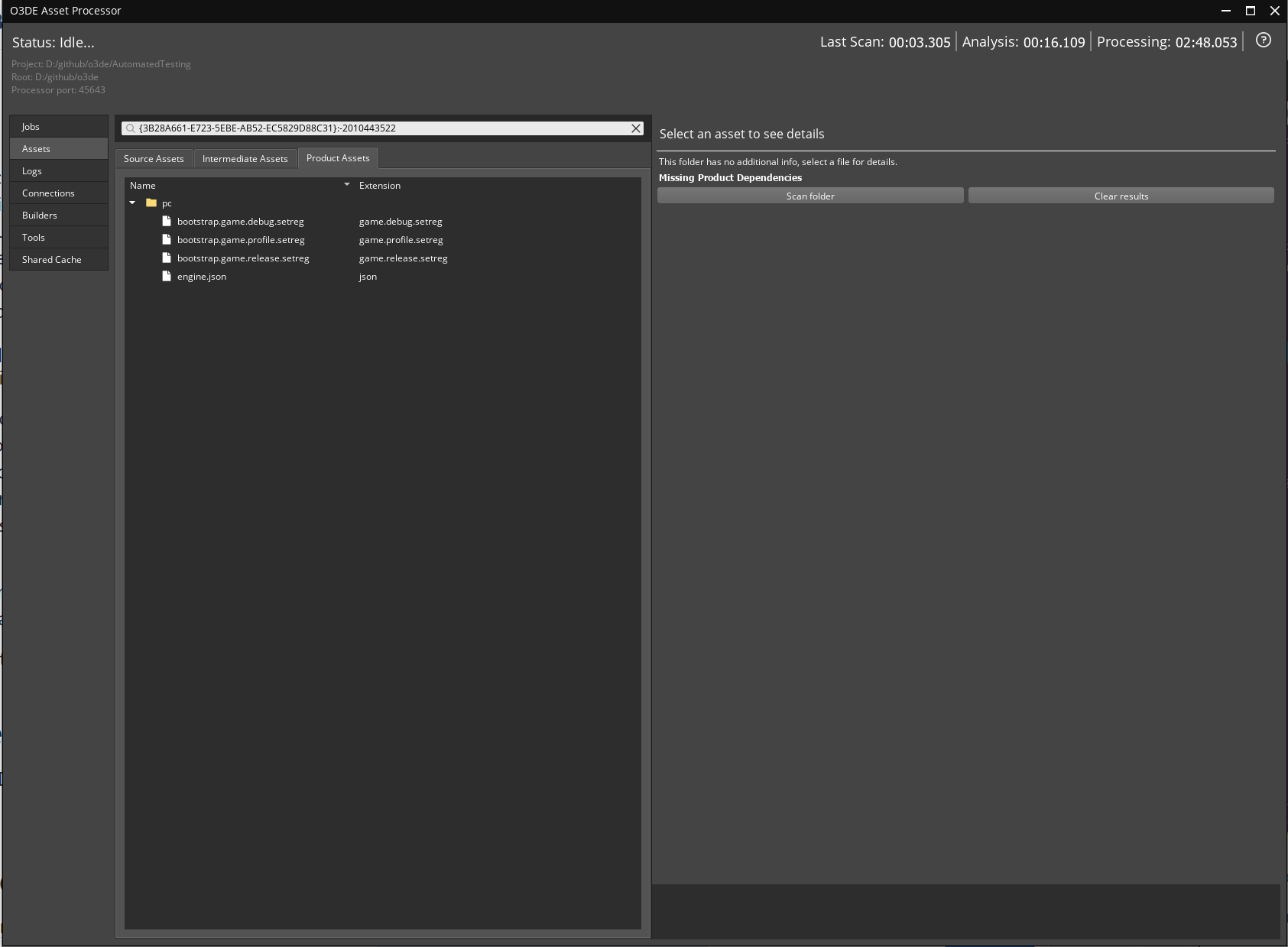Click the magnifier icon in the search bar
Screen dimensions: 1288x947
130,128
